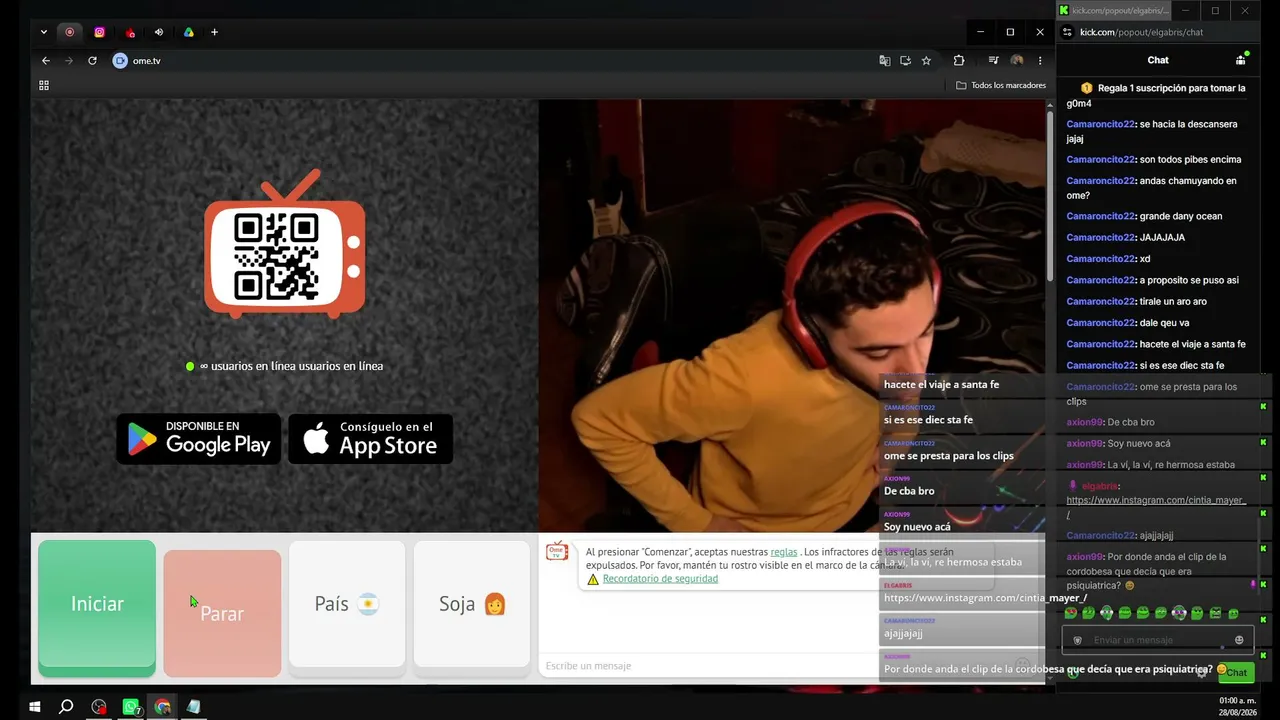This screenshot has width=1280, height=720.
Task: Click the install app icon in address bar
Action: click(x=905, y=61)
